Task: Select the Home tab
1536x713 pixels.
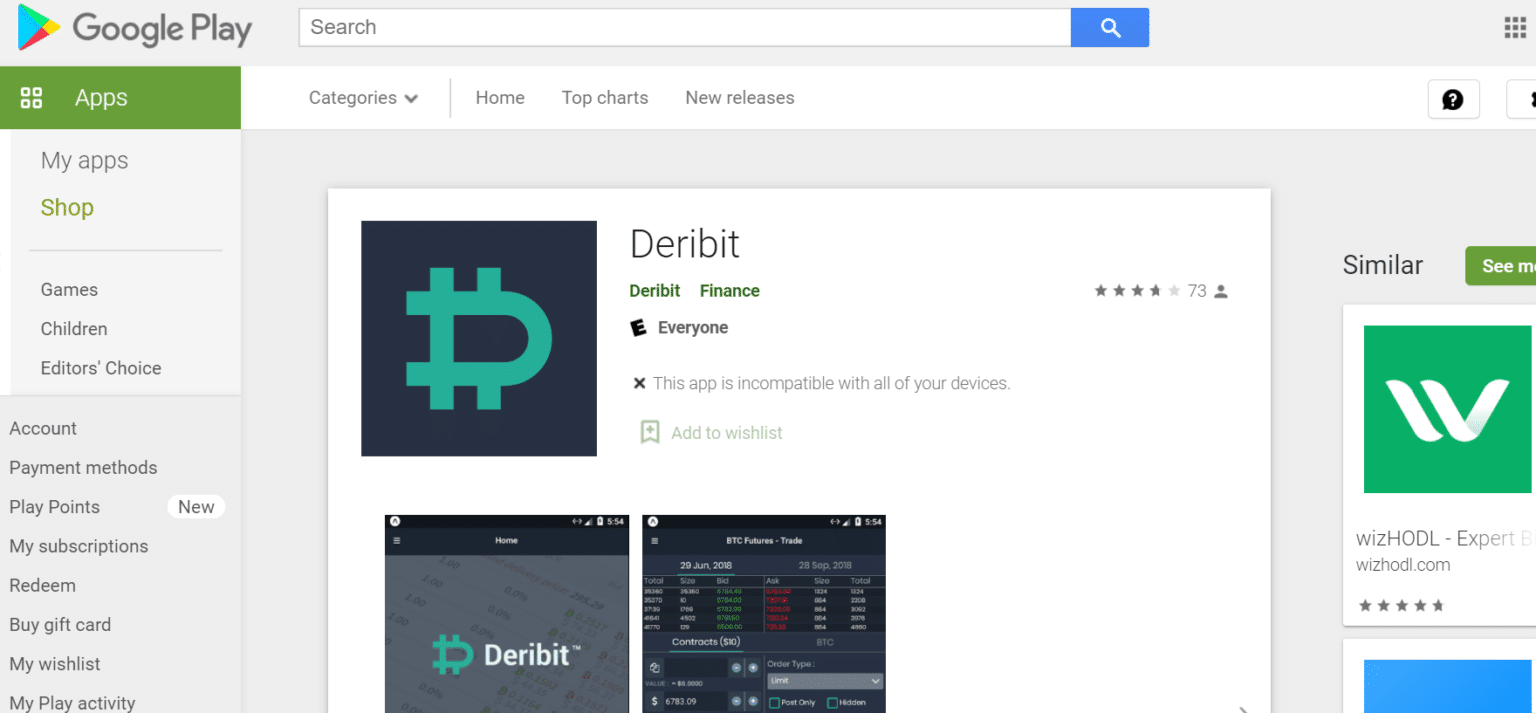Action: [x=500, y=97]
